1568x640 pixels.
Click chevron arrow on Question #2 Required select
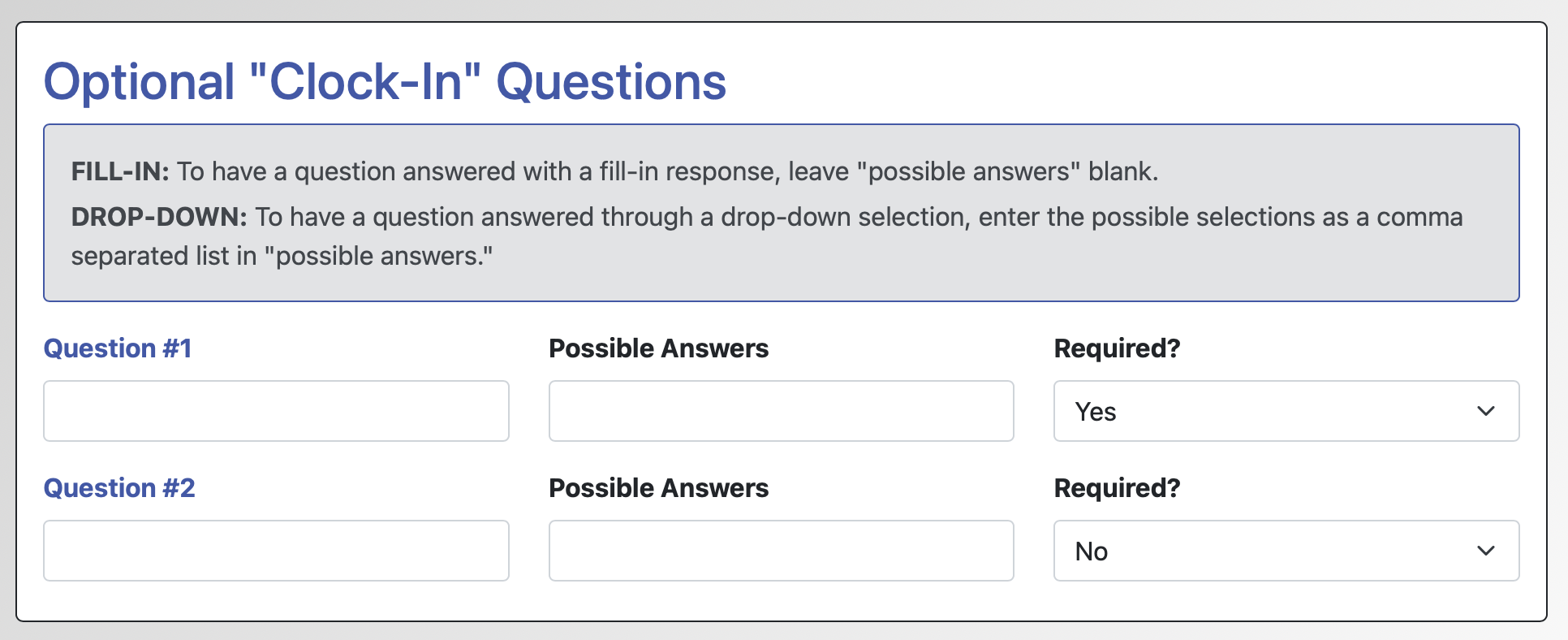coord(1485,551)
